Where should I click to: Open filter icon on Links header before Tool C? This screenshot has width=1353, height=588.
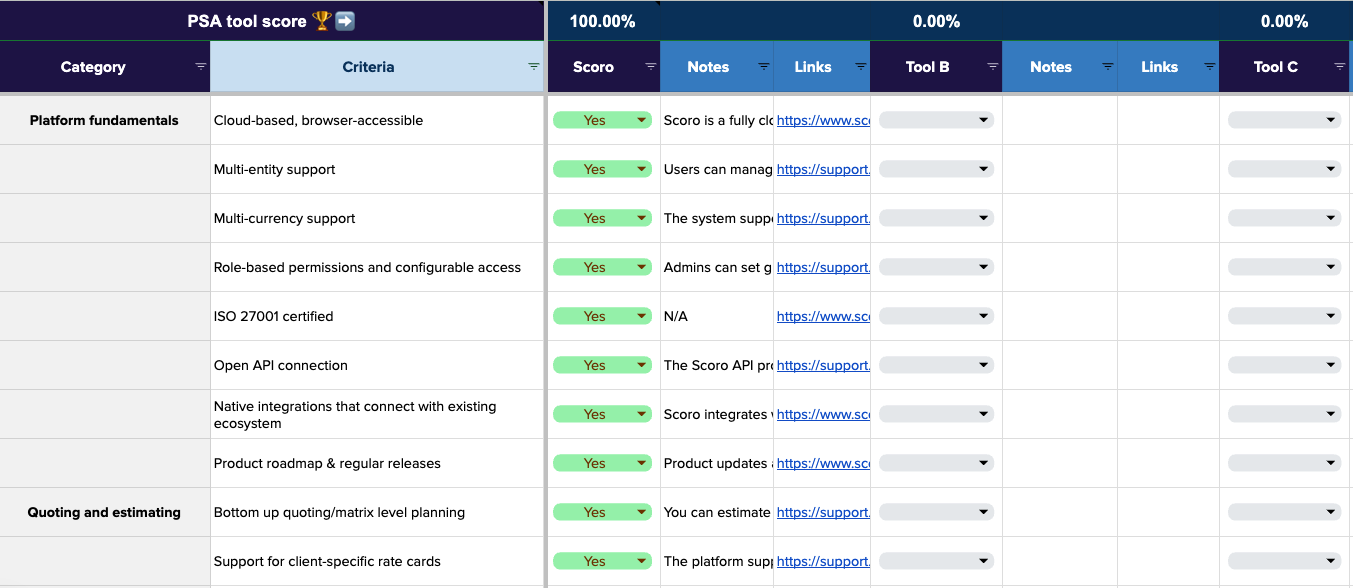[1210, 66]
